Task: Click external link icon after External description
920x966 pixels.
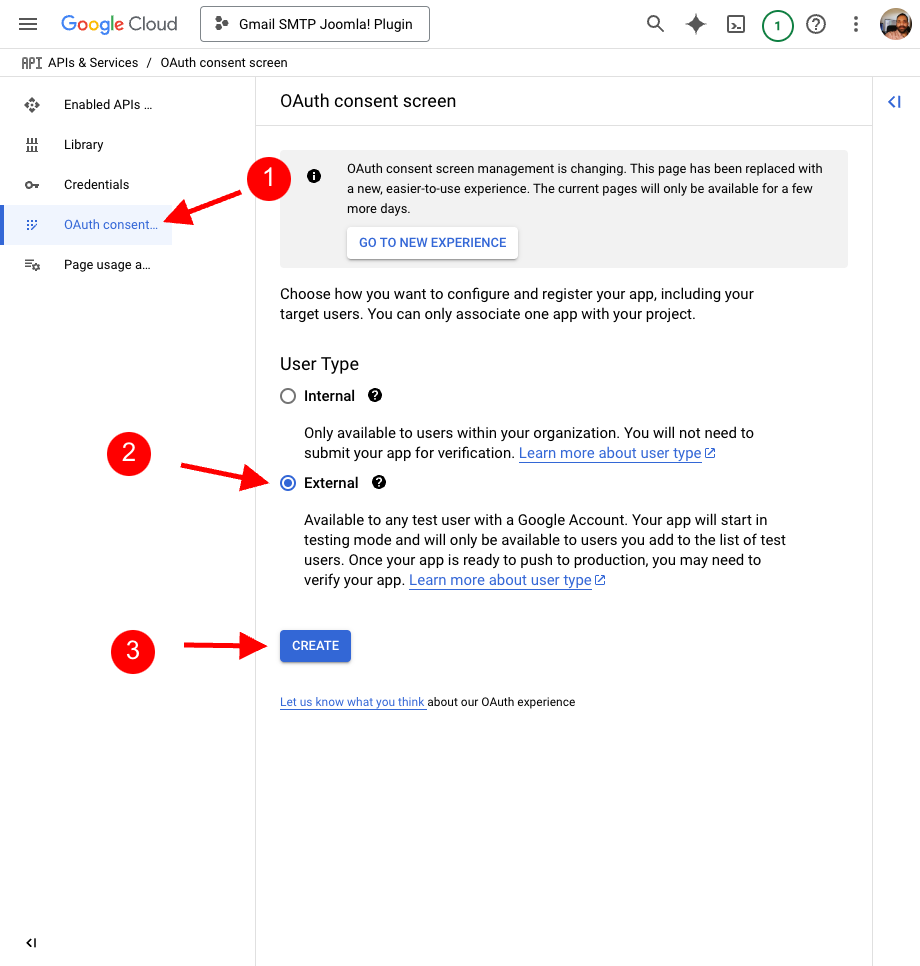Action: click(600, 580)
